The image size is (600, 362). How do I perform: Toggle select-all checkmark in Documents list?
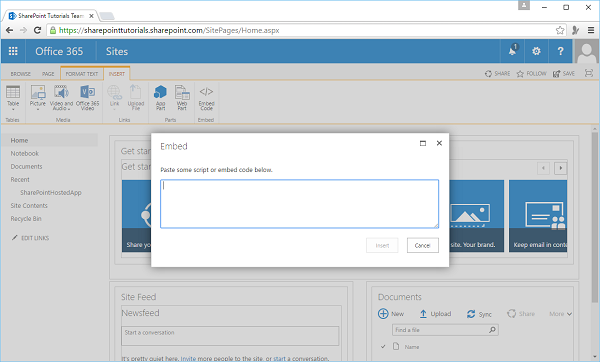tap(383, 347)
